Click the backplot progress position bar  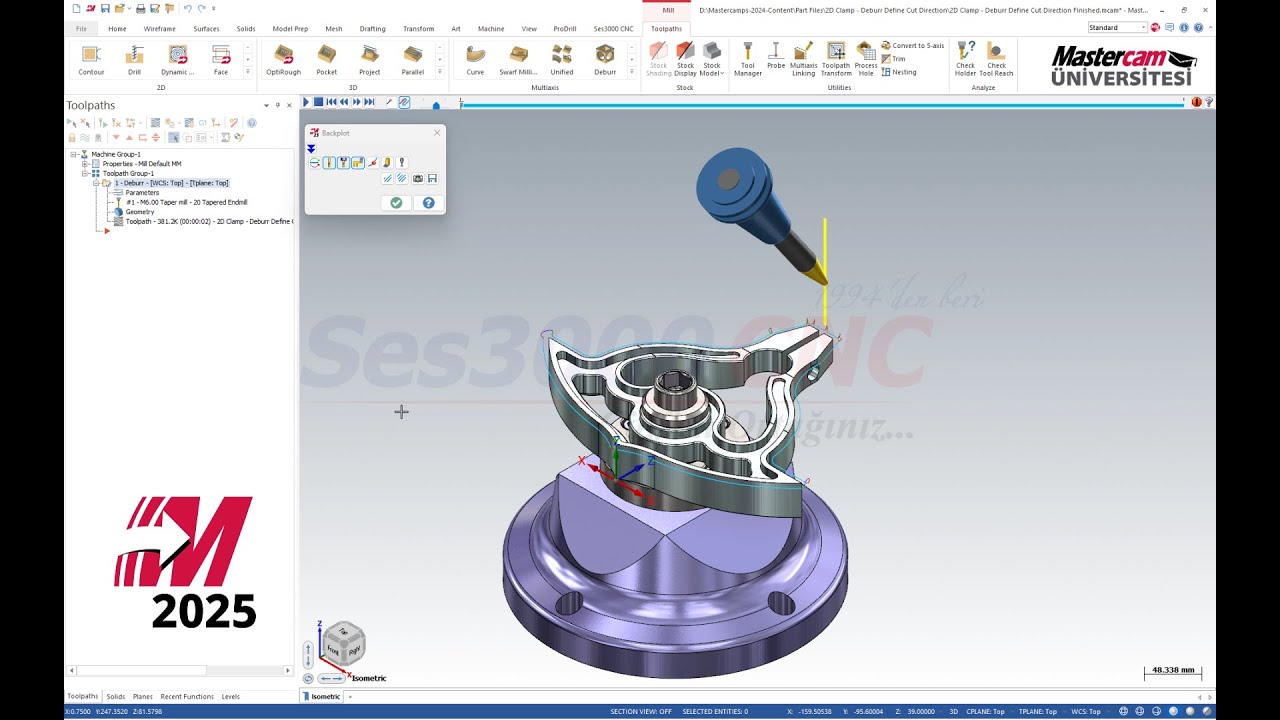[x=822, y=104]
